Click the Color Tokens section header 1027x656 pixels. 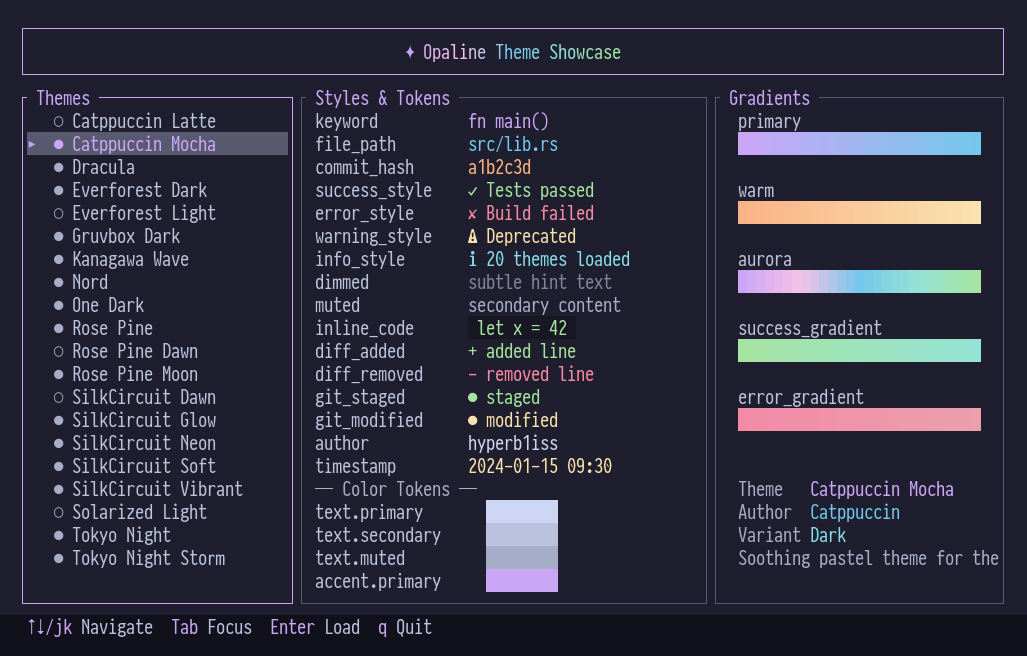(x=396, y=489)
